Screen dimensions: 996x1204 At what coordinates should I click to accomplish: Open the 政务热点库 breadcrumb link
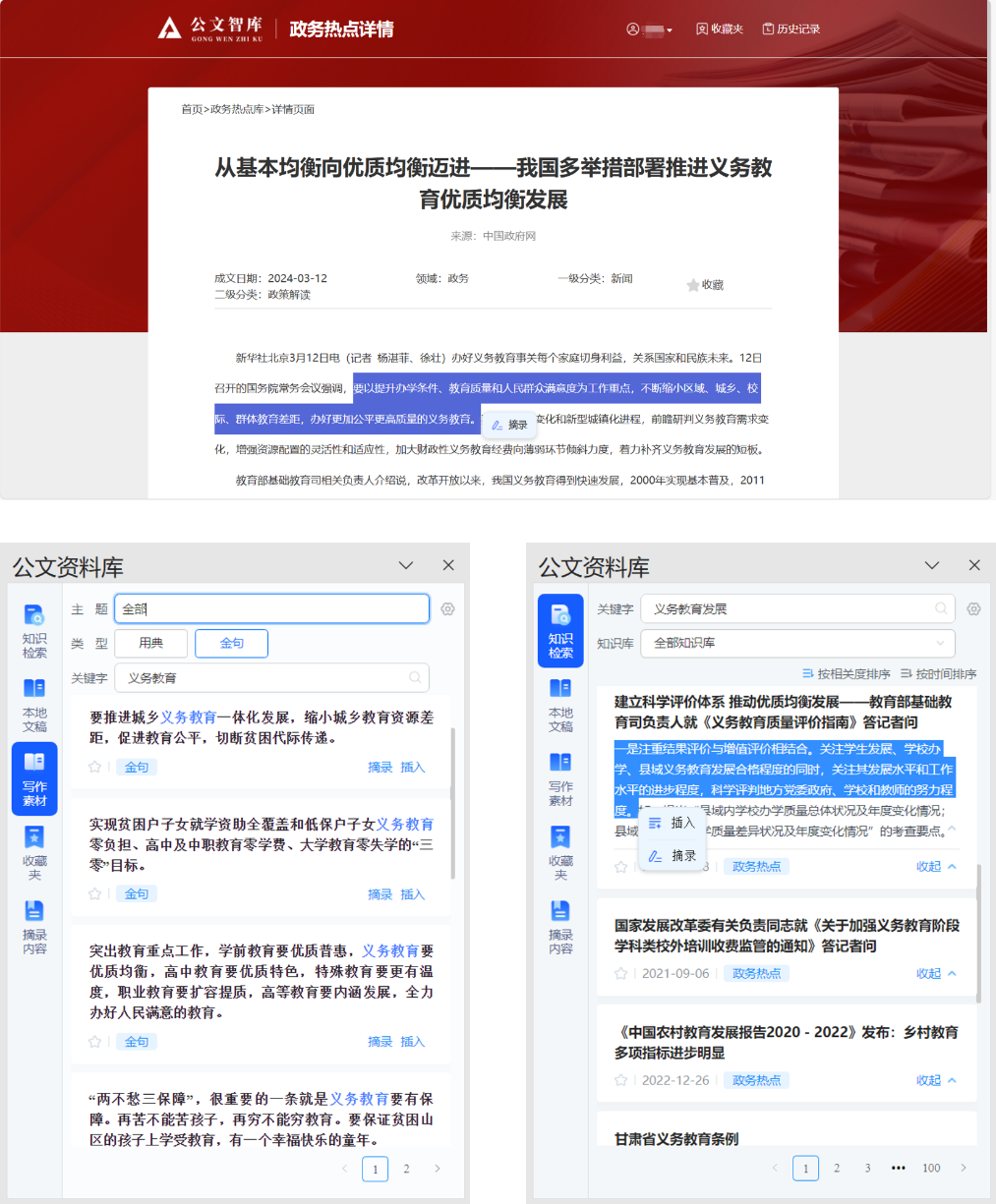237,109
